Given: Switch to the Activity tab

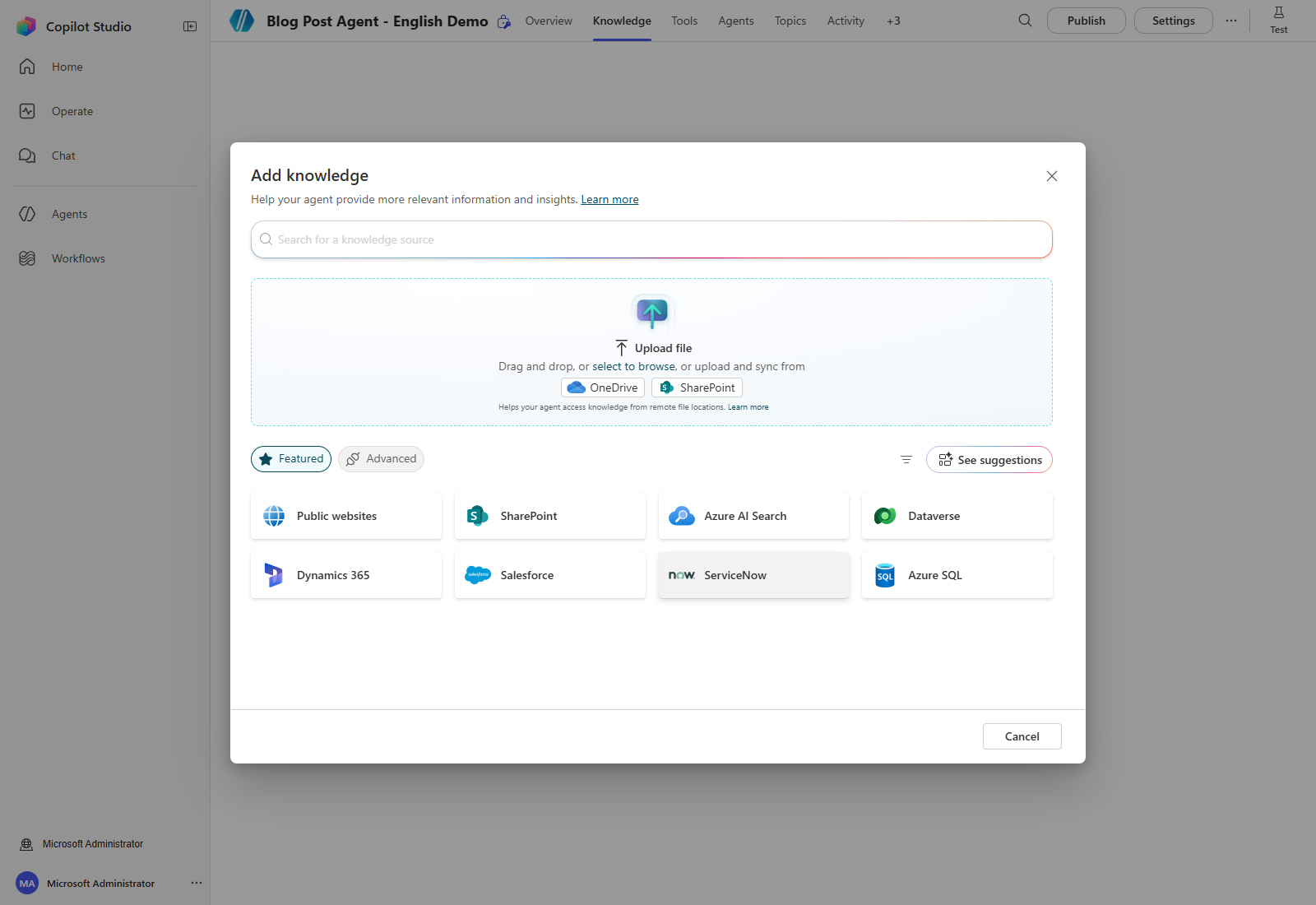Looking at the screenshot, I should point(846,21).
